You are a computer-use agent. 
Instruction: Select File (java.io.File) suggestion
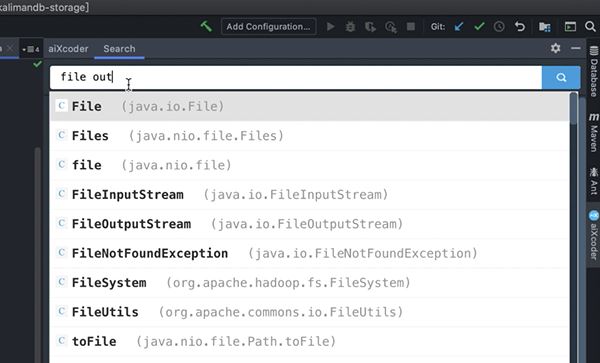[310, 106]
